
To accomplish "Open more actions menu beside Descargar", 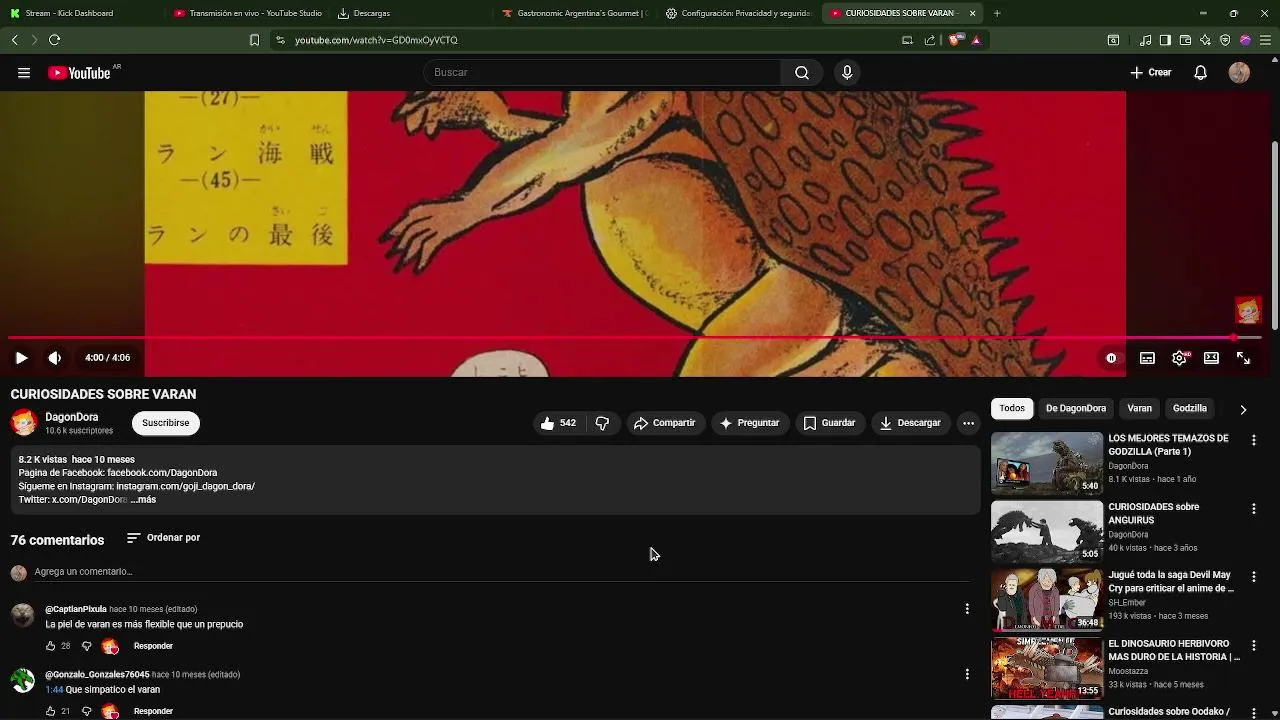I will pyautogui.click(x=968, y=423).
